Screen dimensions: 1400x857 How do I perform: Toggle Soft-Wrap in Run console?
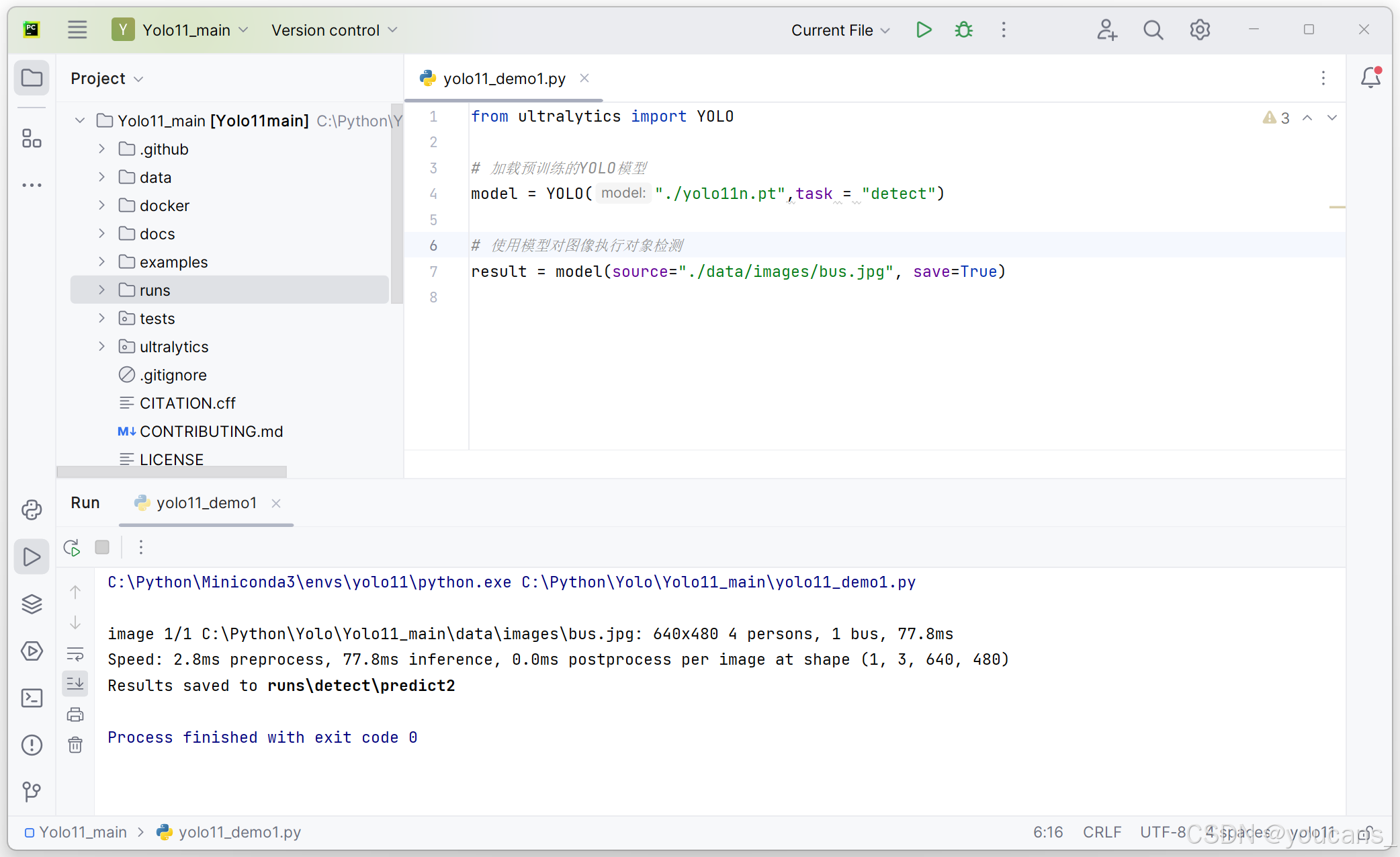click(75, 654)
